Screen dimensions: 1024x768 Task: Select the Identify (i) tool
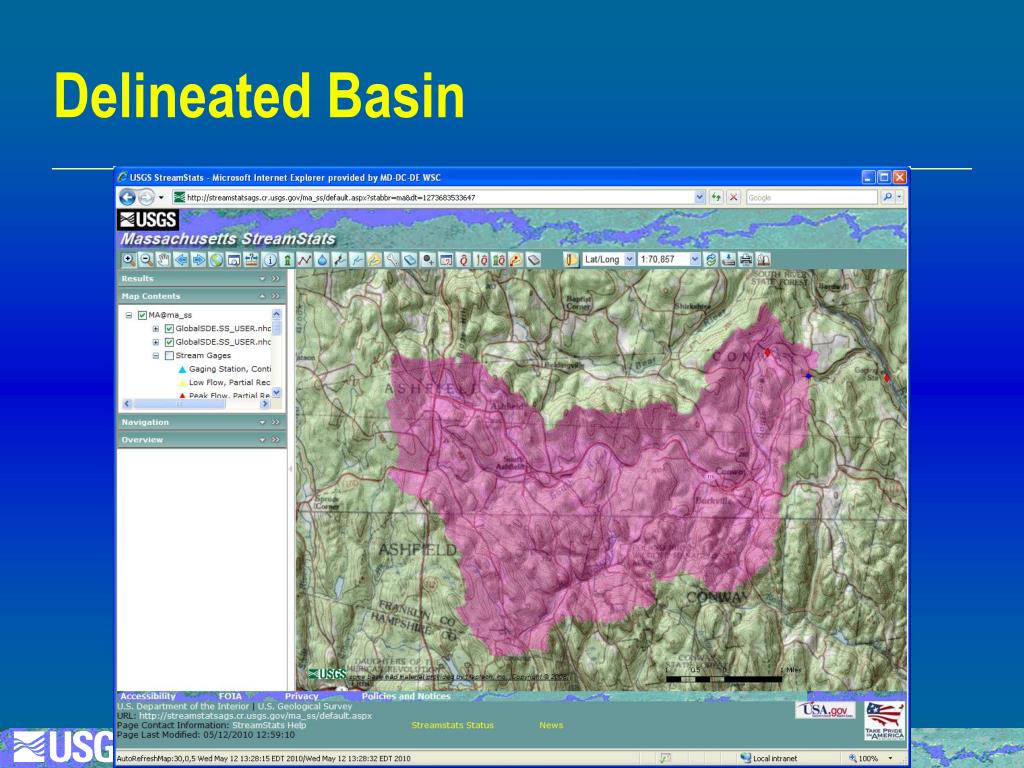[x=270, y=260]
